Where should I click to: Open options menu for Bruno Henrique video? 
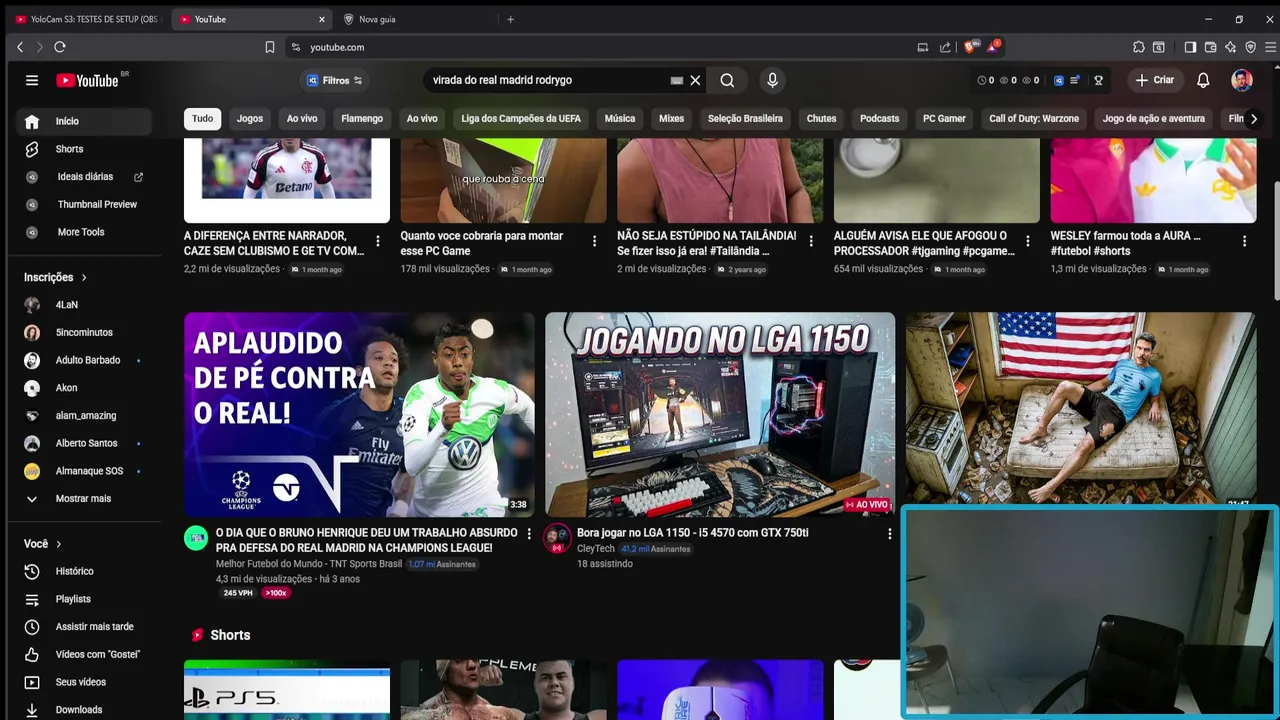click(529, 534)
